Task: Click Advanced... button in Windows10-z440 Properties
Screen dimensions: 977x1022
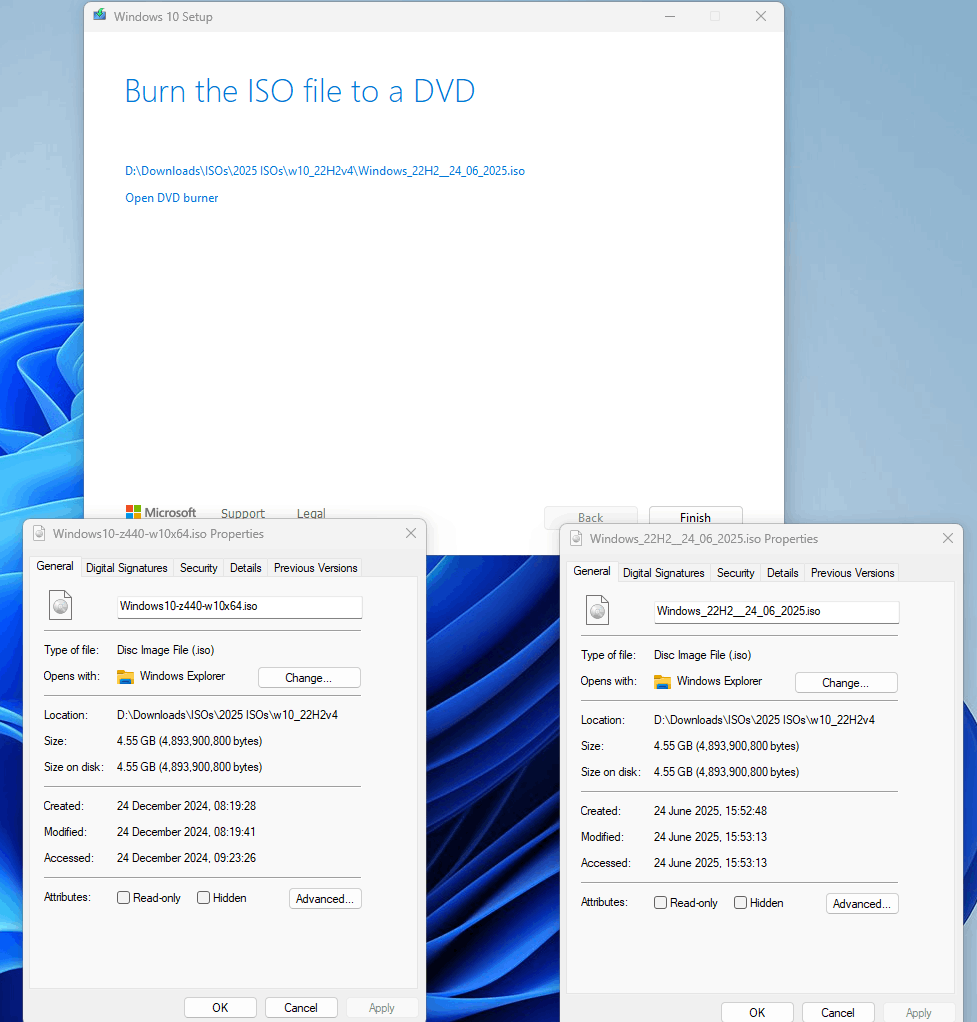Action: pos(325,898)
